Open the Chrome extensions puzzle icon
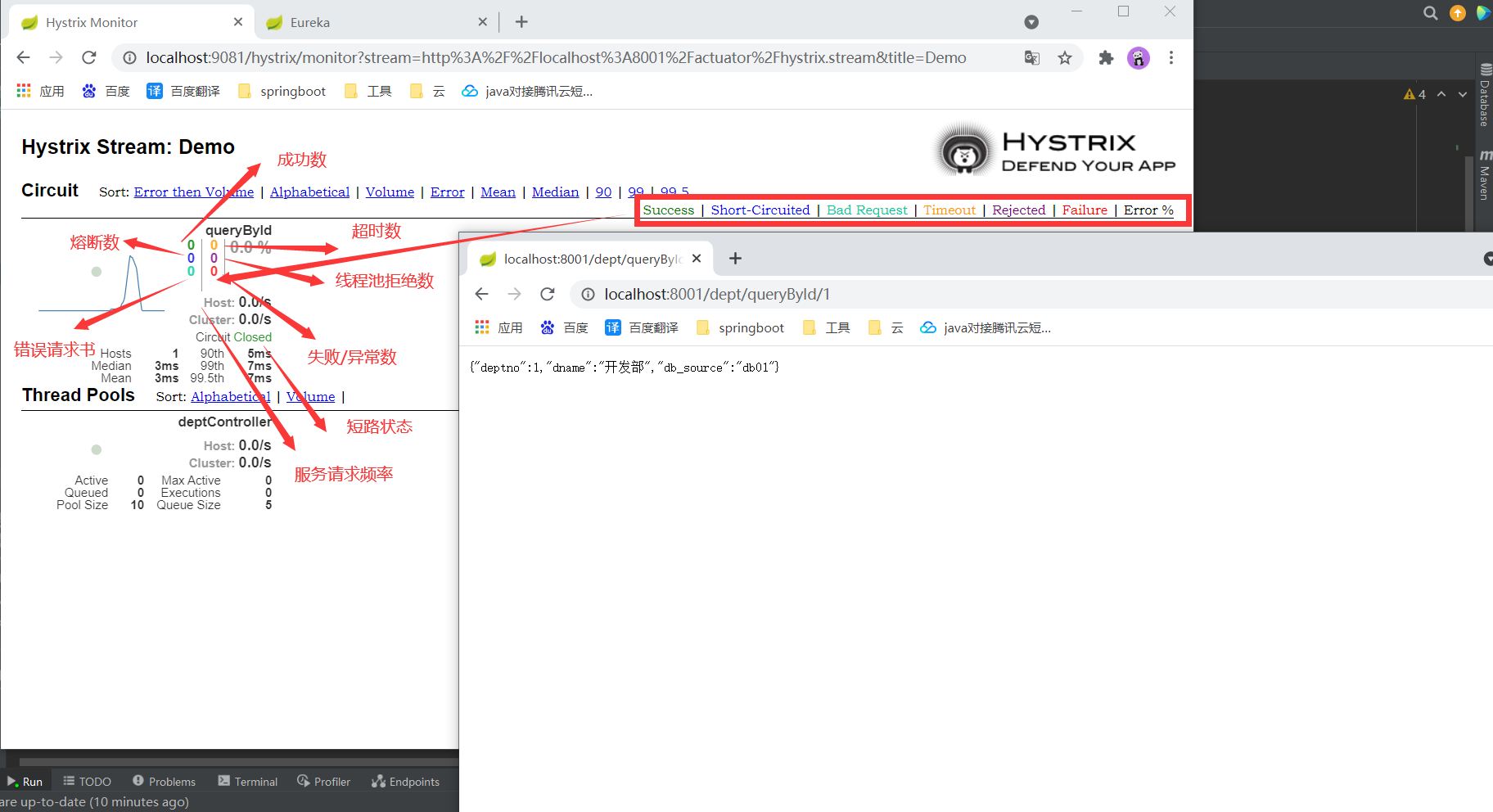The width and height of the screenshot is (1493, 812). [1106, 57]
